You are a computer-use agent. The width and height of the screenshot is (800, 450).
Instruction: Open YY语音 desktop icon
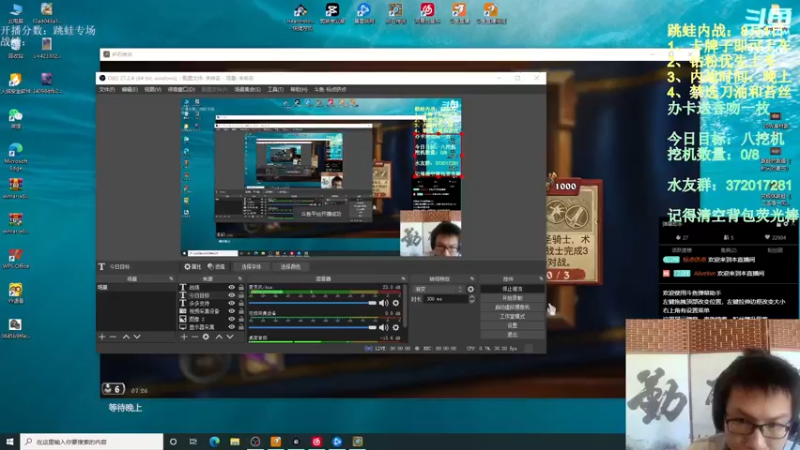15,293
